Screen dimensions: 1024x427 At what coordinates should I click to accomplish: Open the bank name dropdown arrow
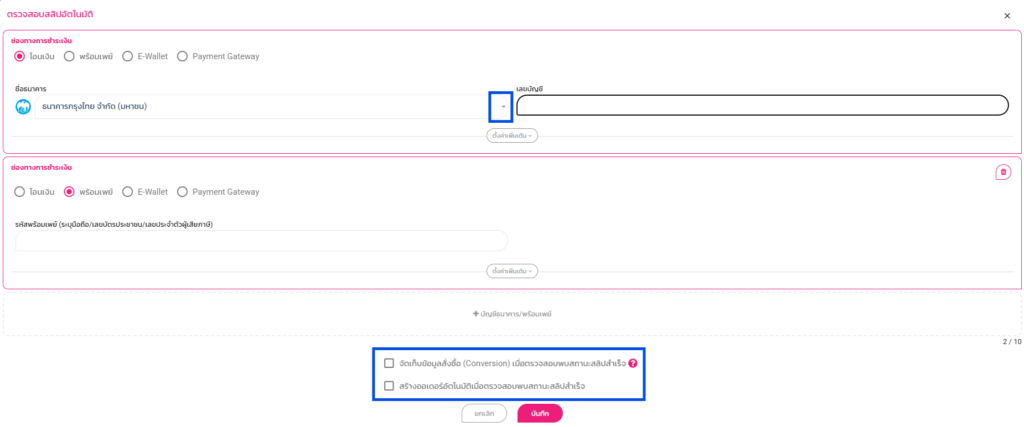coord(503,106)
